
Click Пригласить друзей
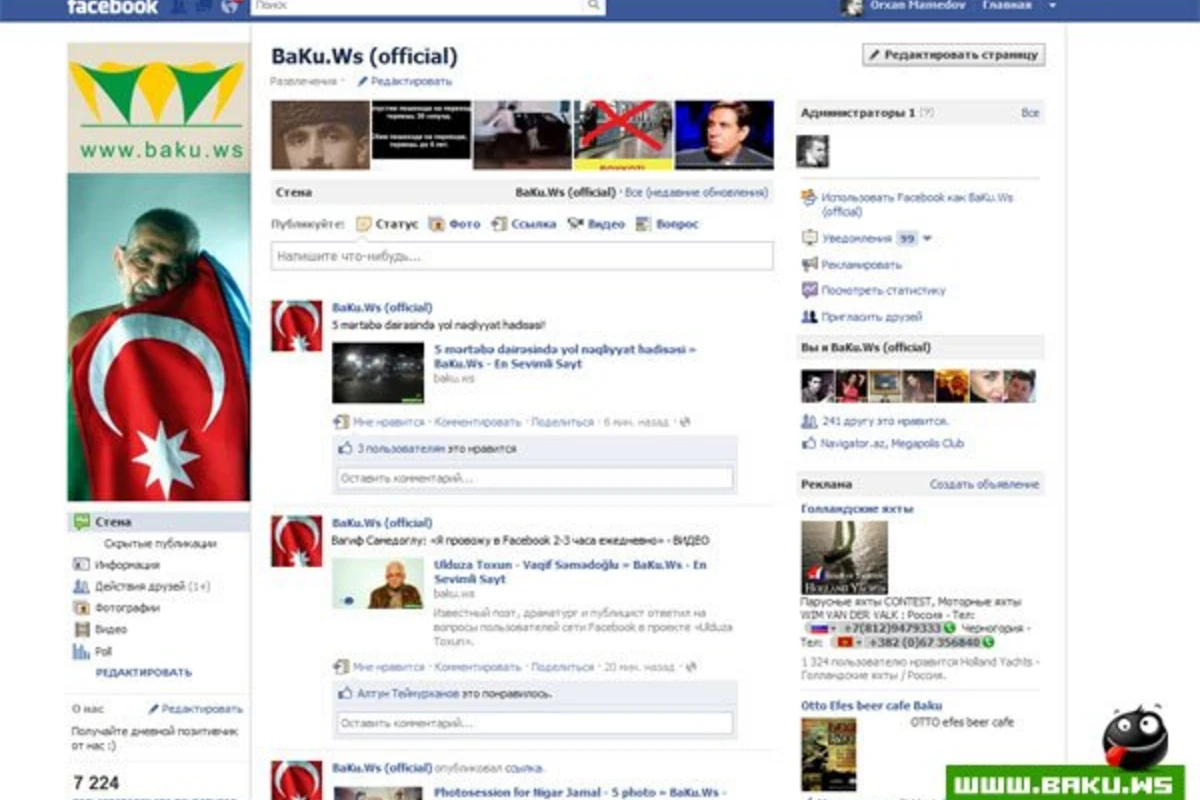[862, 317]
